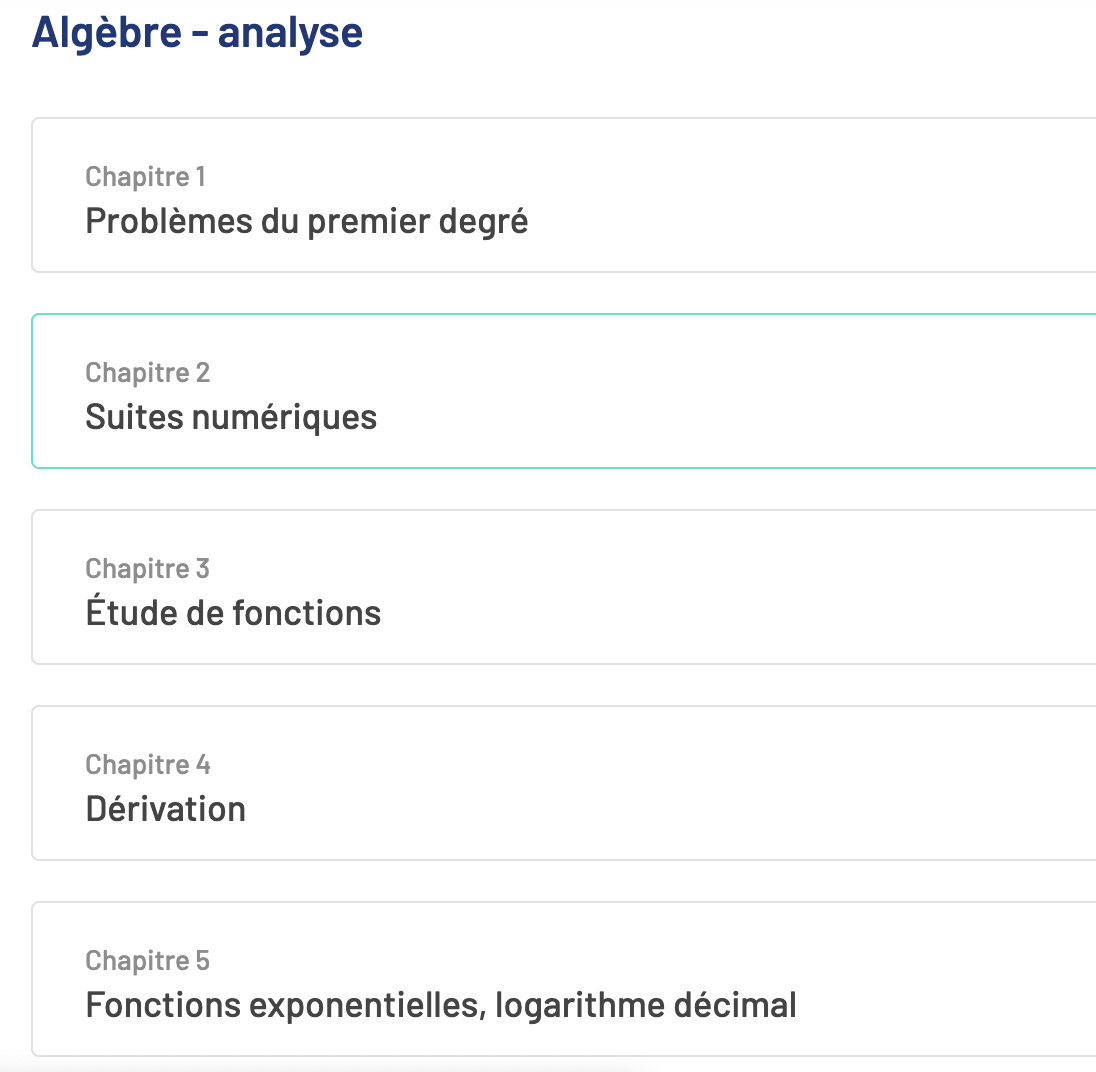Click the 'Chapitre 5' label text

point(147,961)
